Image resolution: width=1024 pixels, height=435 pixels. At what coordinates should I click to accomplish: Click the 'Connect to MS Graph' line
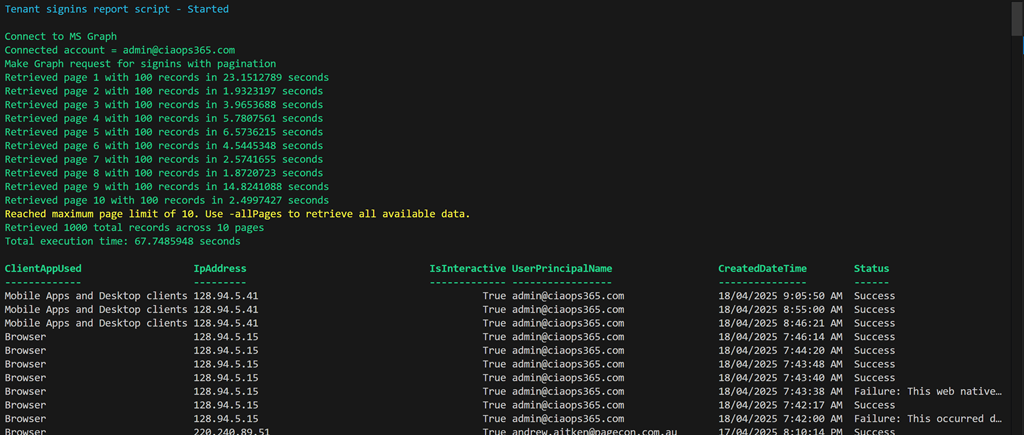60,36
